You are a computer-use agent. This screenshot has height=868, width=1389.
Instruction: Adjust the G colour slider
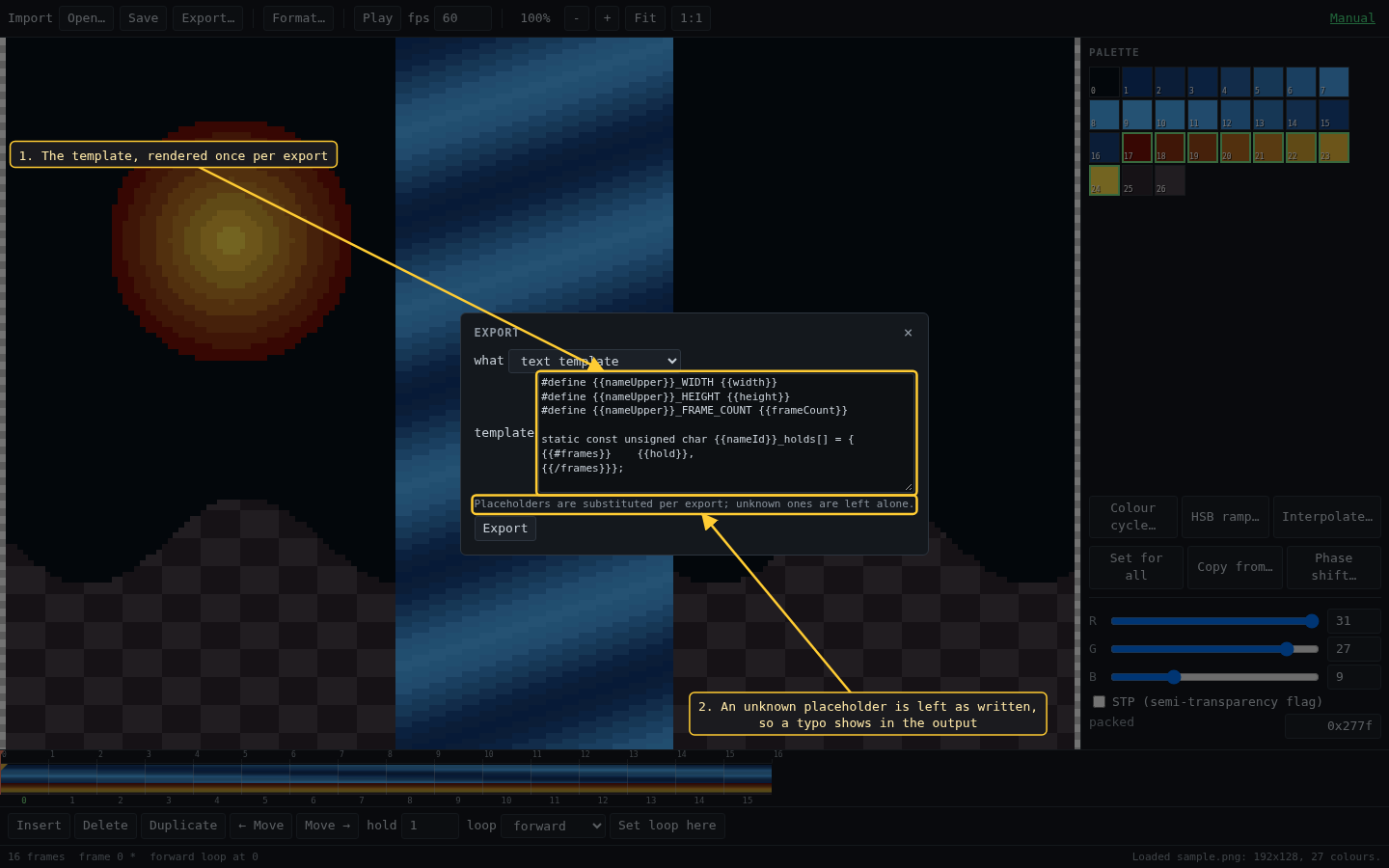pyautogui.click(x=1214, y=649)
